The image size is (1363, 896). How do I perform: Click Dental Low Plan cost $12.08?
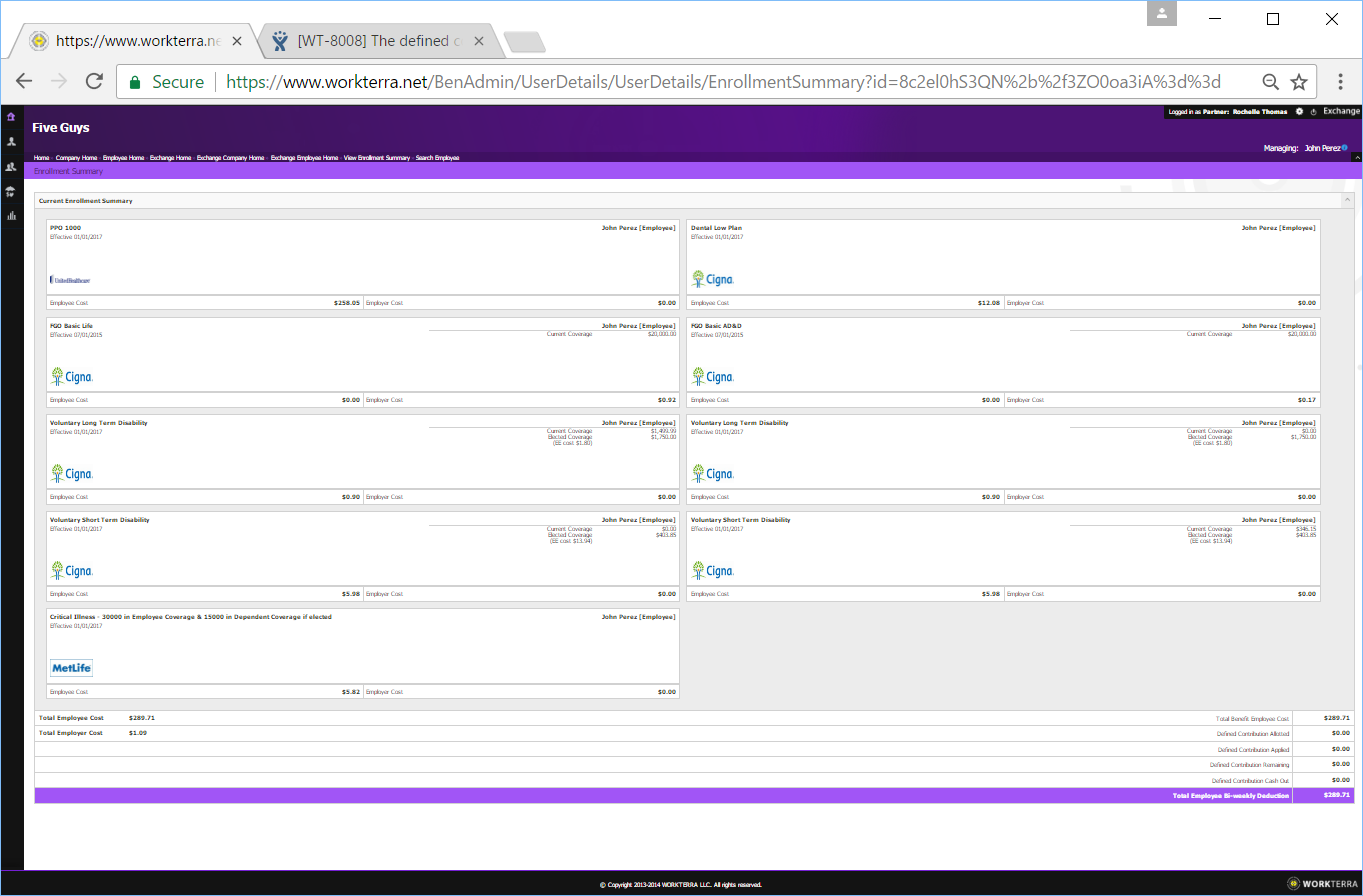click(x=989, y=302)
